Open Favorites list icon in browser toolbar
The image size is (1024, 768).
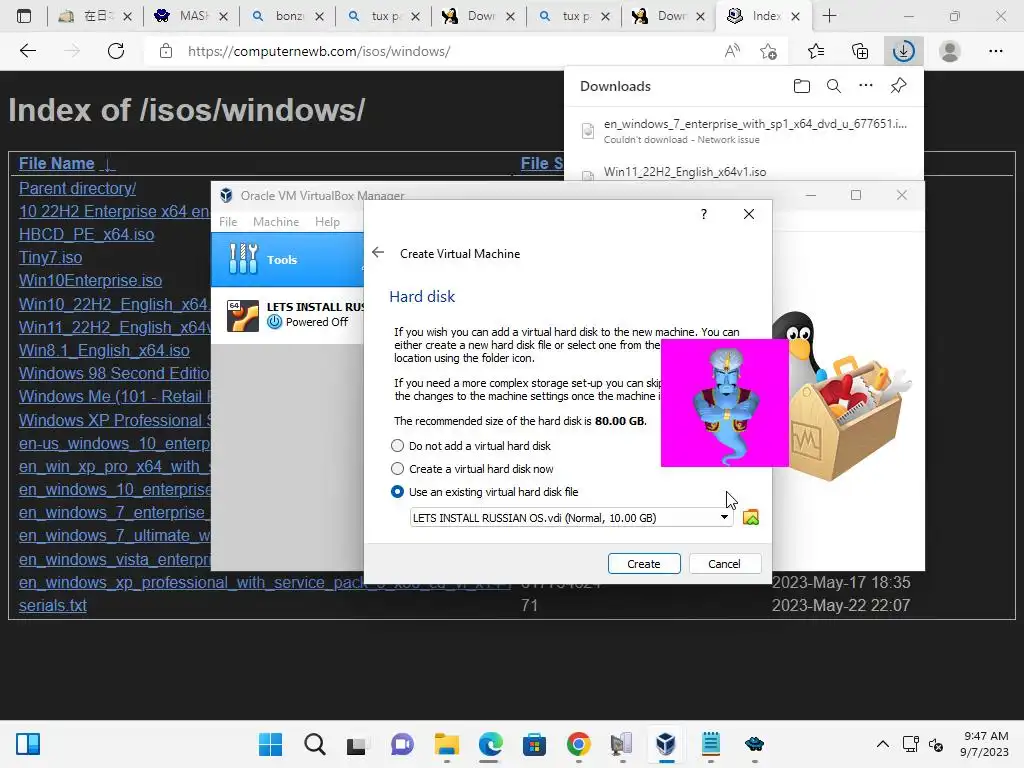click(x=815, y=51)
